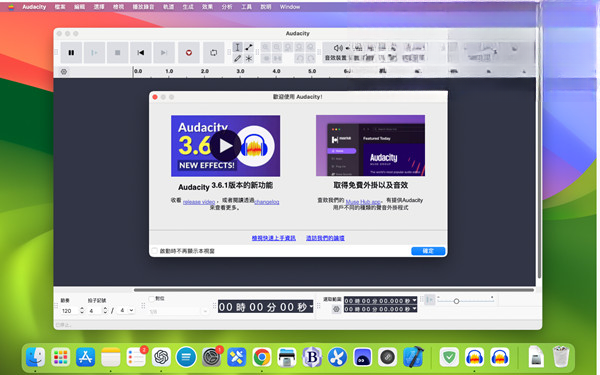Open the Trash in the Dock
This screenshot has height=375, width=600.
click(561, 357)
